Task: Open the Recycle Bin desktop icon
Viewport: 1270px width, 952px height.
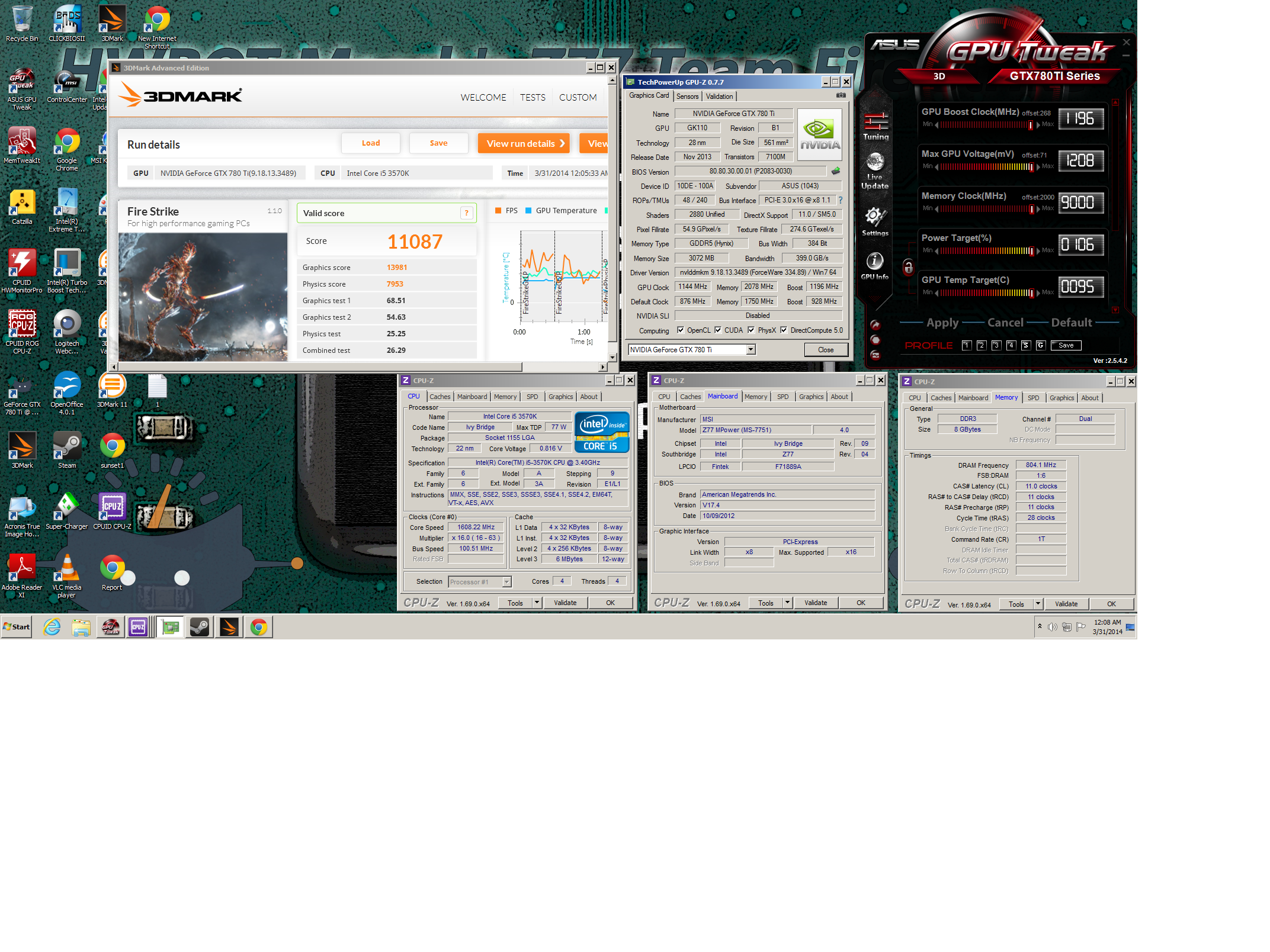Action: 22,24
